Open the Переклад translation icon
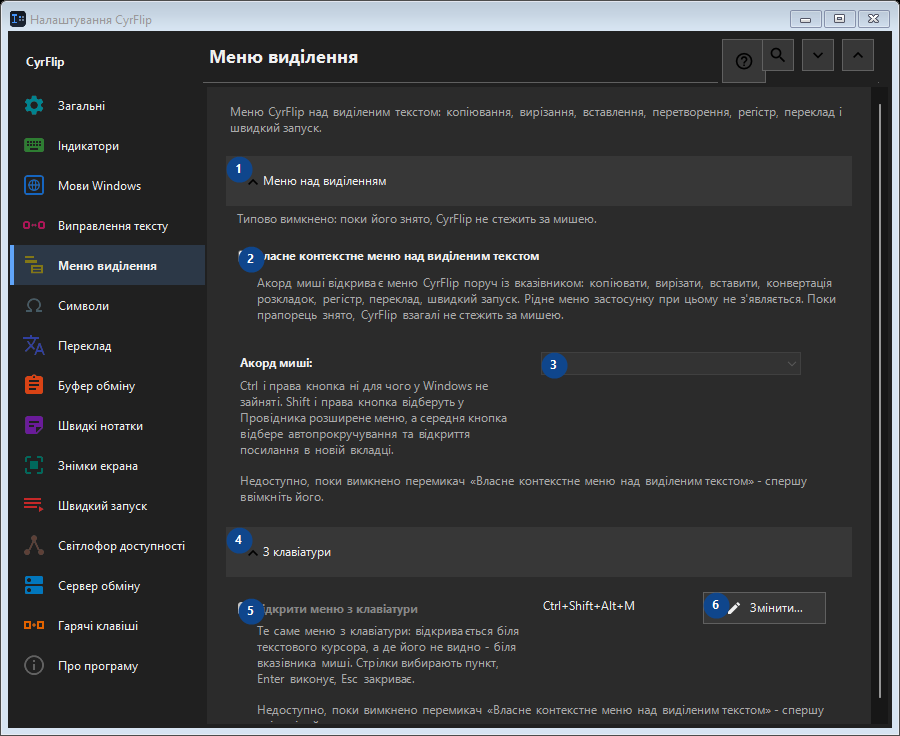The image size is (900, 736). tap(34, 346)
